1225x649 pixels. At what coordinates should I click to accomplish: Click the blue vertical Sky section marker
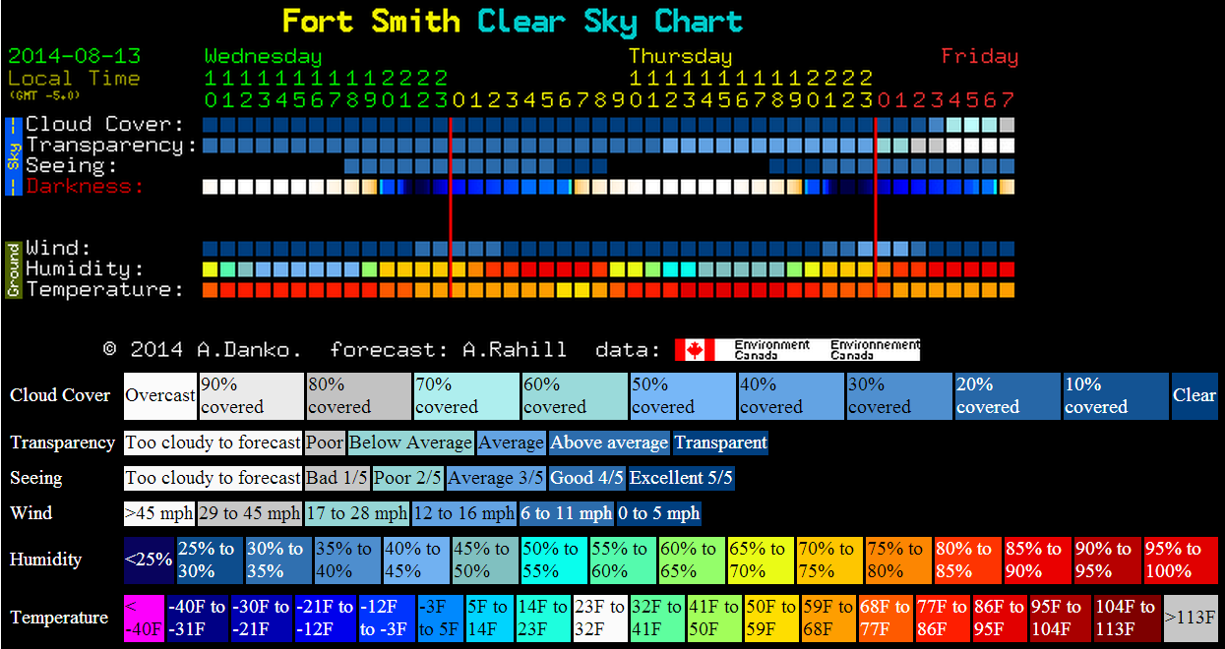[x=13, y=155]
